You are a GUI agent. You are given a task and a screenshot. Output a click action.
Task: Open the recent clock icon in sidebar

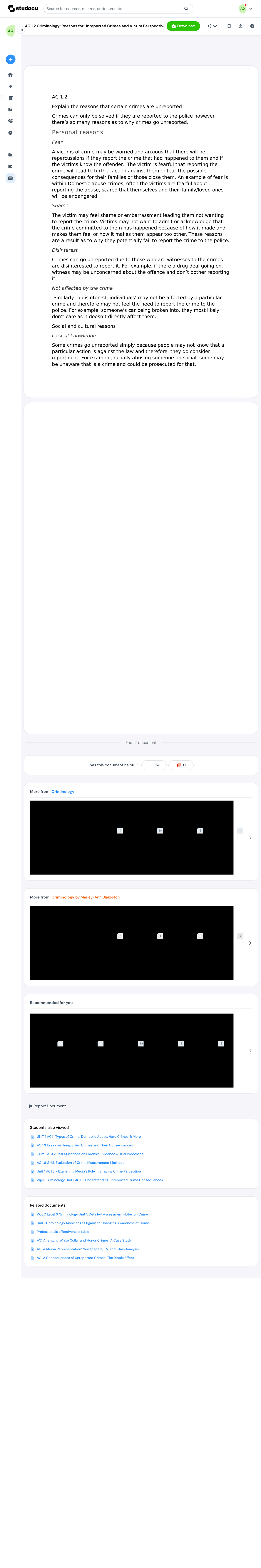10,133
